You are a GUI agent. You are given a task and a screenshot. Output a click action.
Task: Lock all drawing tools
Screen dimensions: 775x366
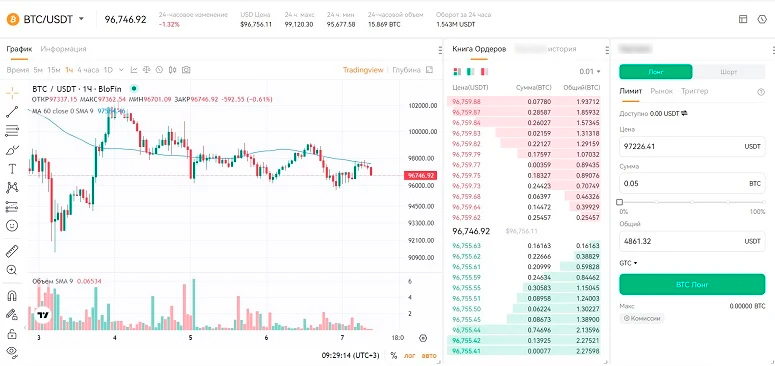click(x=12, y=333)
